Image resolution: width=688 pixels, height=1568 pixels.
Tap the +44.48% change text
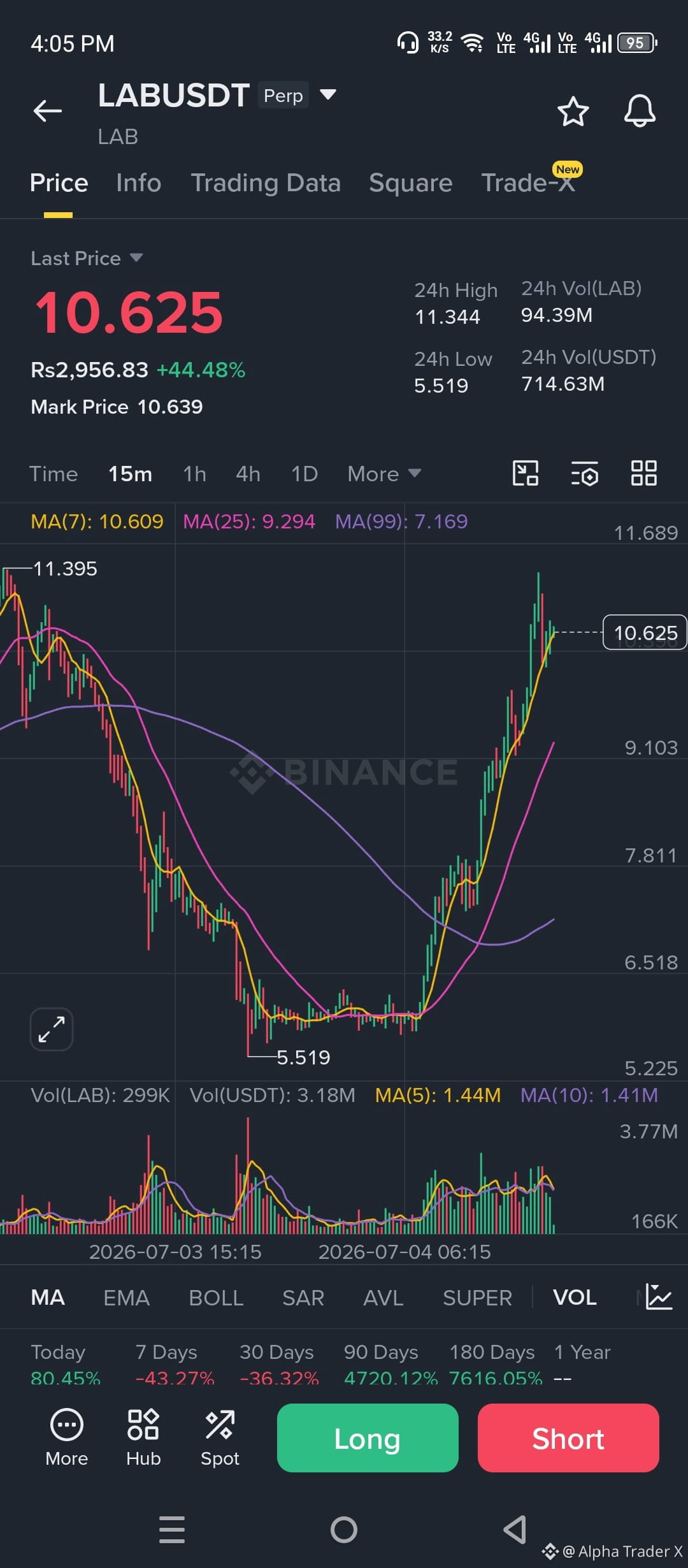click(x=201, y=370)
